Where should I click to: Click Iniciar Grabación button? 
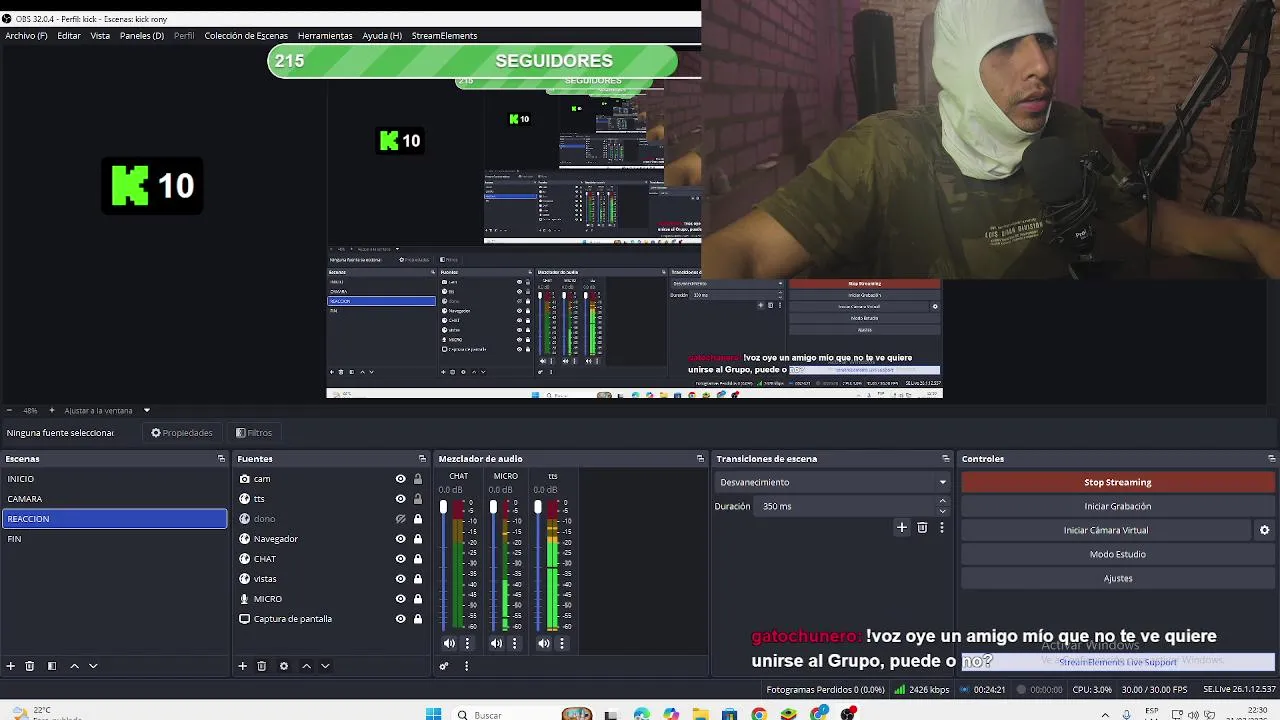click(1117, 506)
